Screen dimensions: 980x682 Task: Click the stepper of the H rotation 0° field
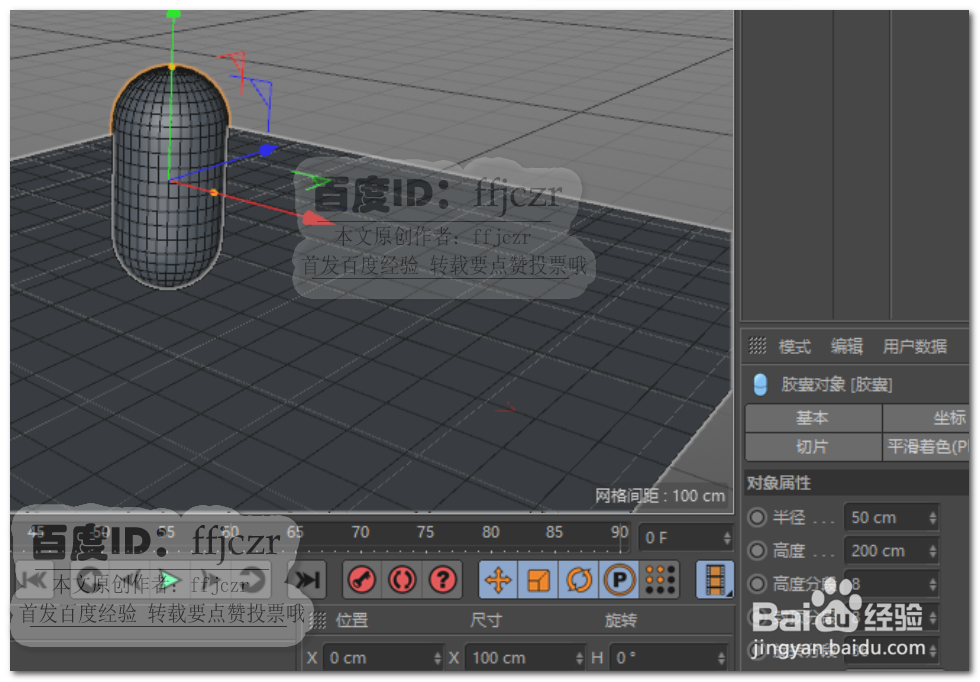pyautogui.click(x=722, y=658)
